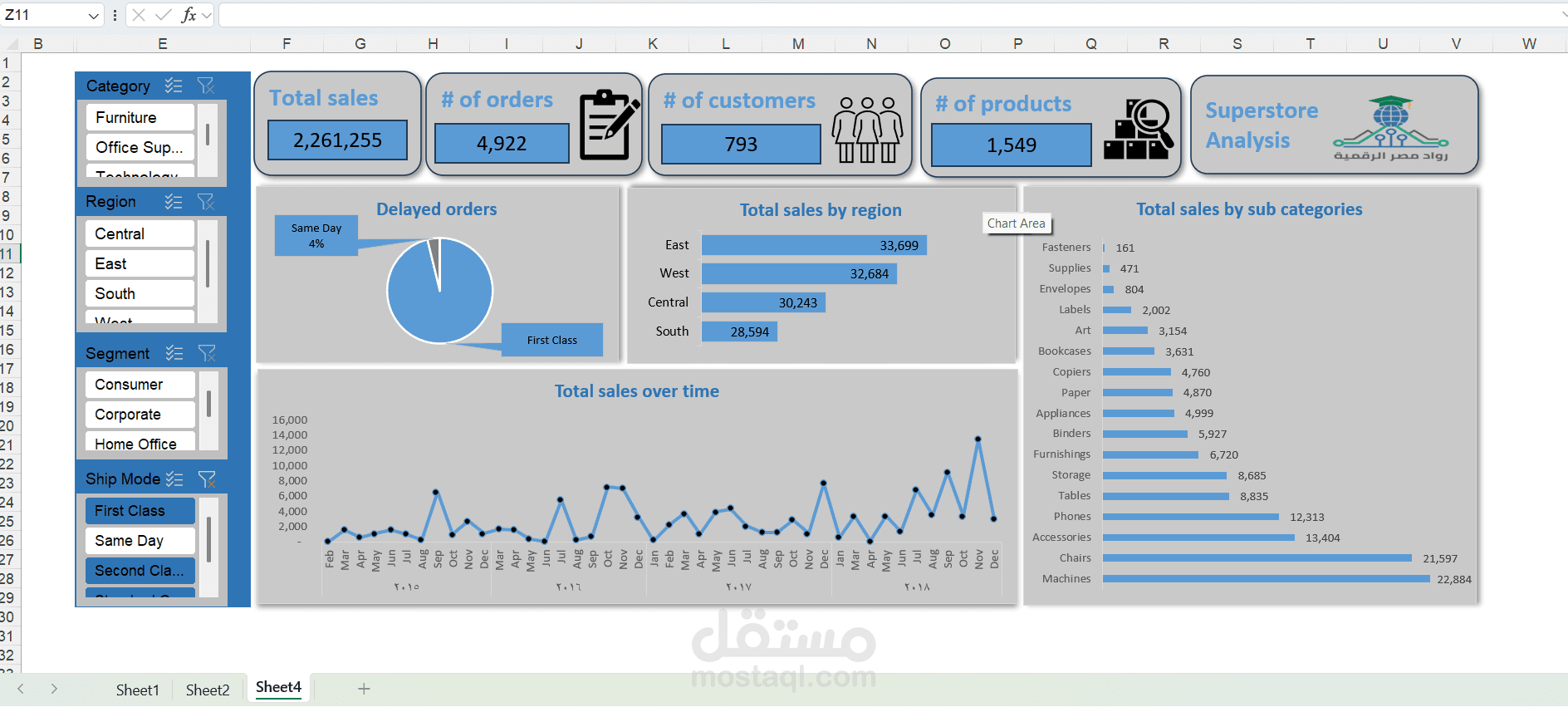Toggle multi-select on the Category slicer
The width and height of the screenshot is (1568, 707).
(x=174, y=86)
